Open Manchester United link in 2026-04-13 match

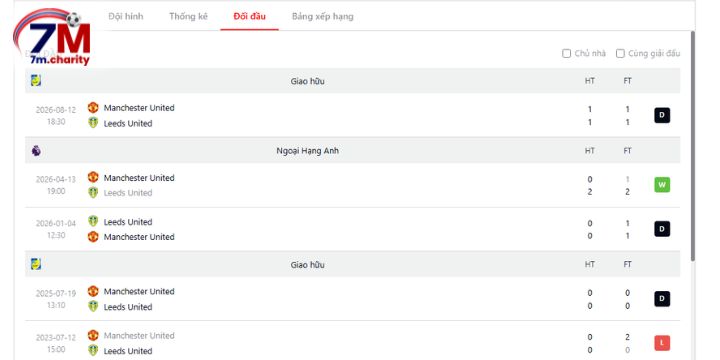(139, 178)
